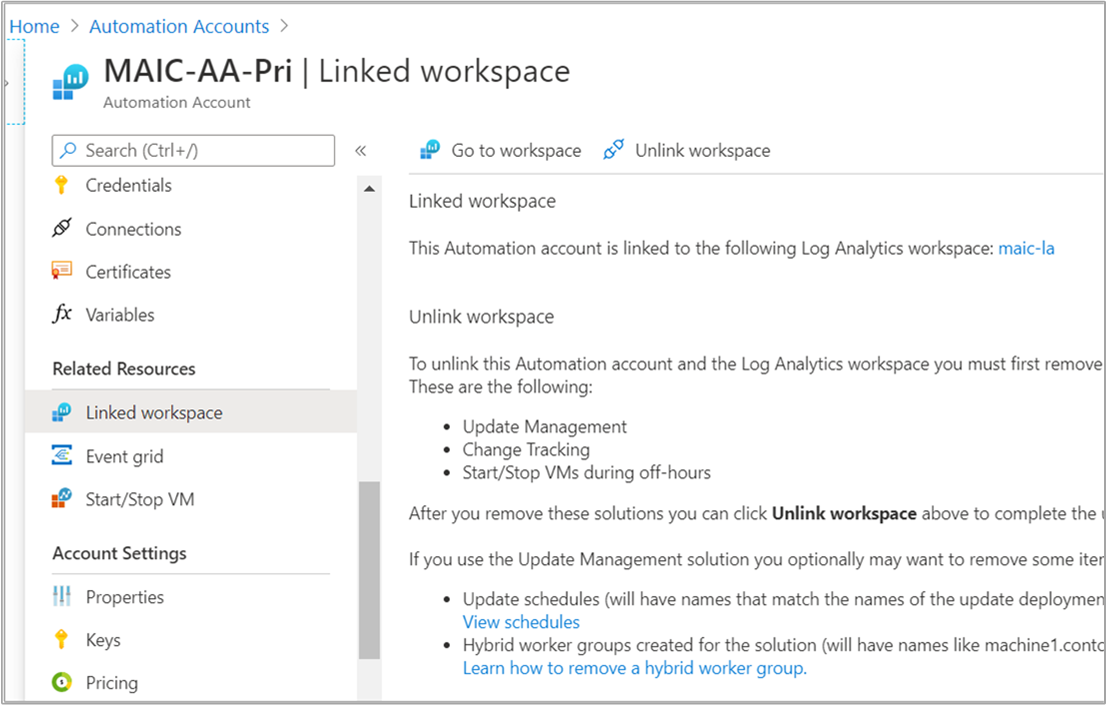Click the View schedules link

pos(520,621)
